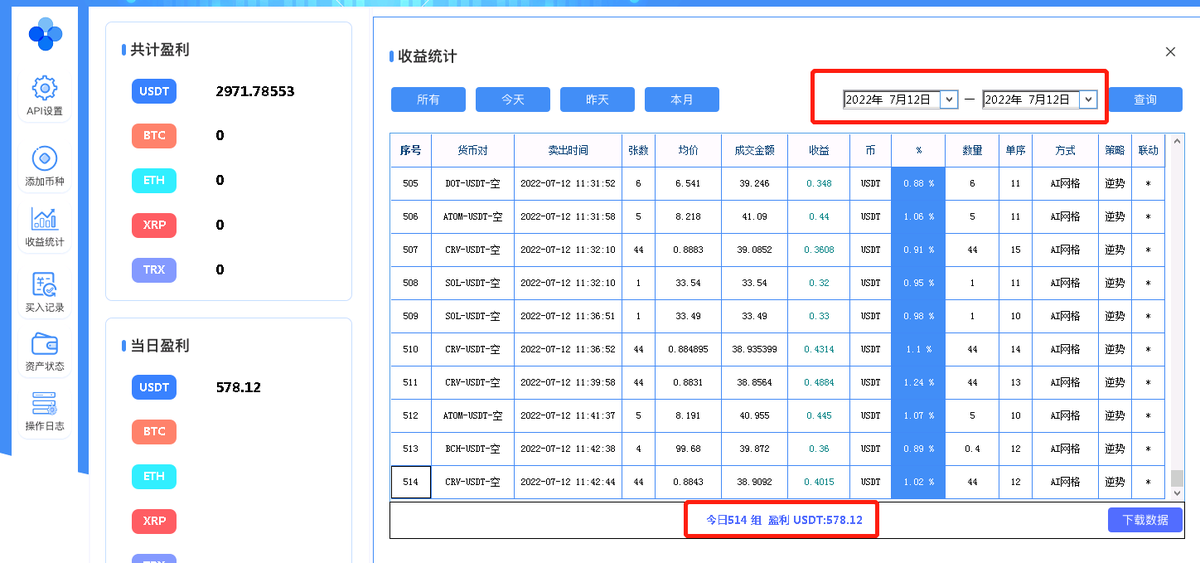The height and width of the screenshot is (563, 1200).
Task: Click the summary 今日514 组 盈利 USDT:578.12
Action: coord(784,520)
